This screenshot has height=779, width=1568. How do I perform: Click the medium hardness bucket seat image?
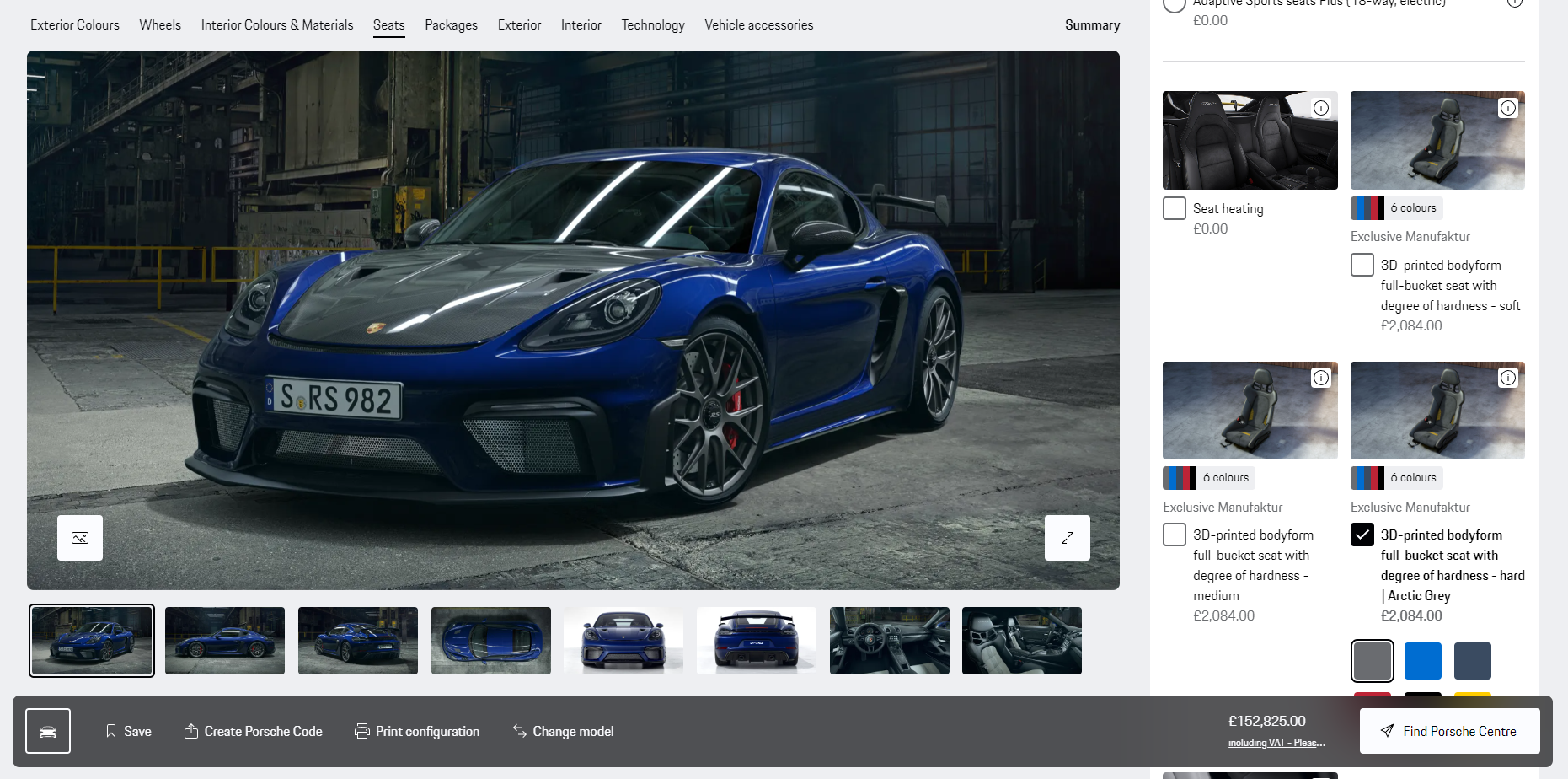pyautogui.click(x=1250, y=411)
